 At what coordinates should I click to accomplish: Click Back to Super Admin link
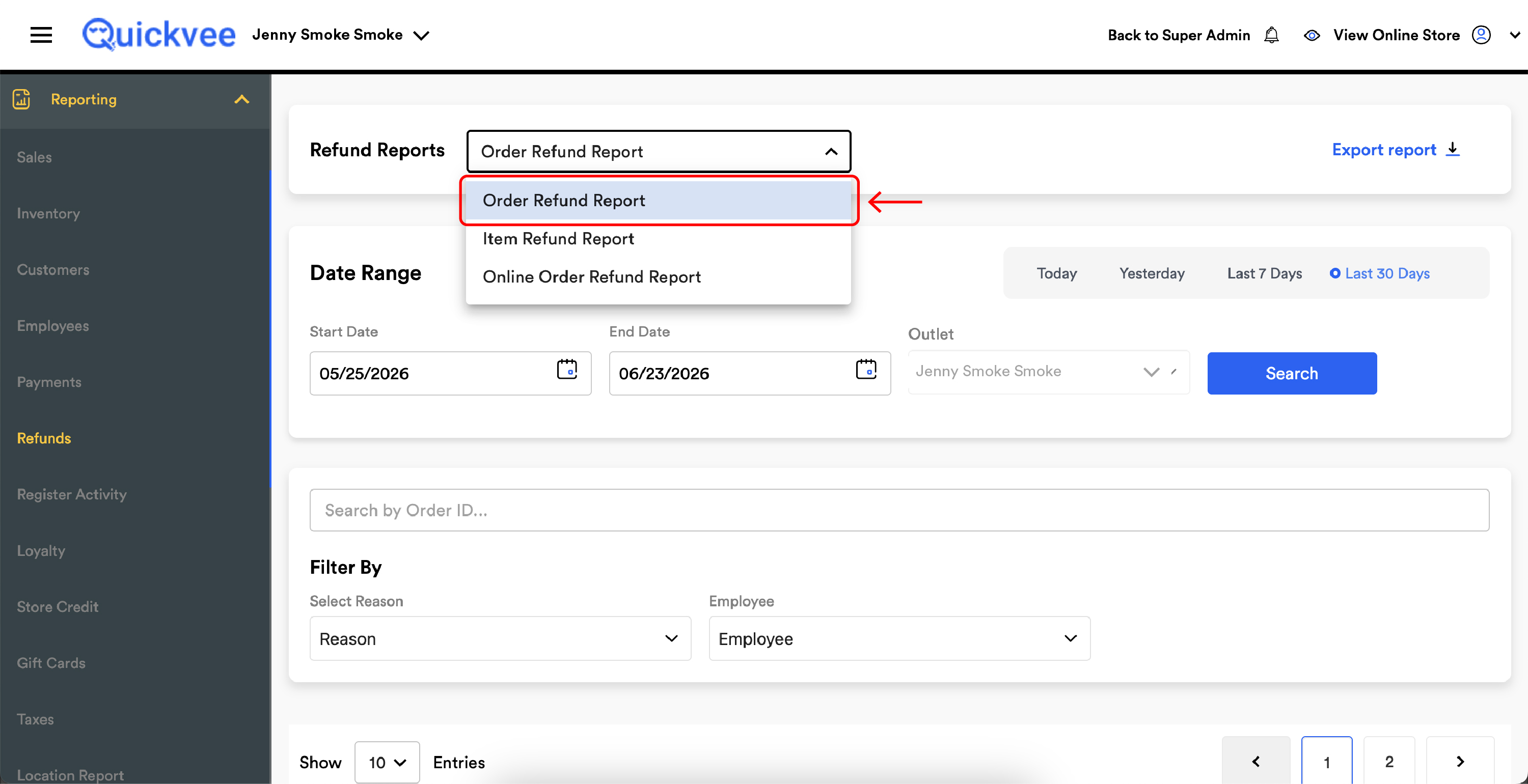pos(1179,35)
